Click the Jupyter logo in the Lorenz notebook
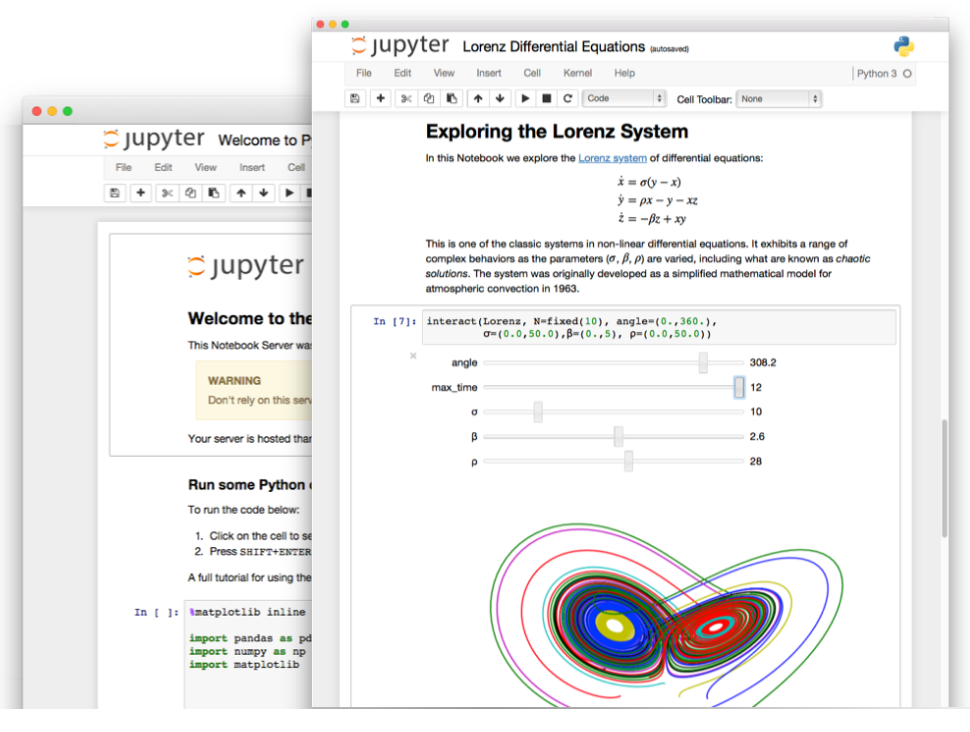Viewport: 970px width, 732px height. coord(399,45)
